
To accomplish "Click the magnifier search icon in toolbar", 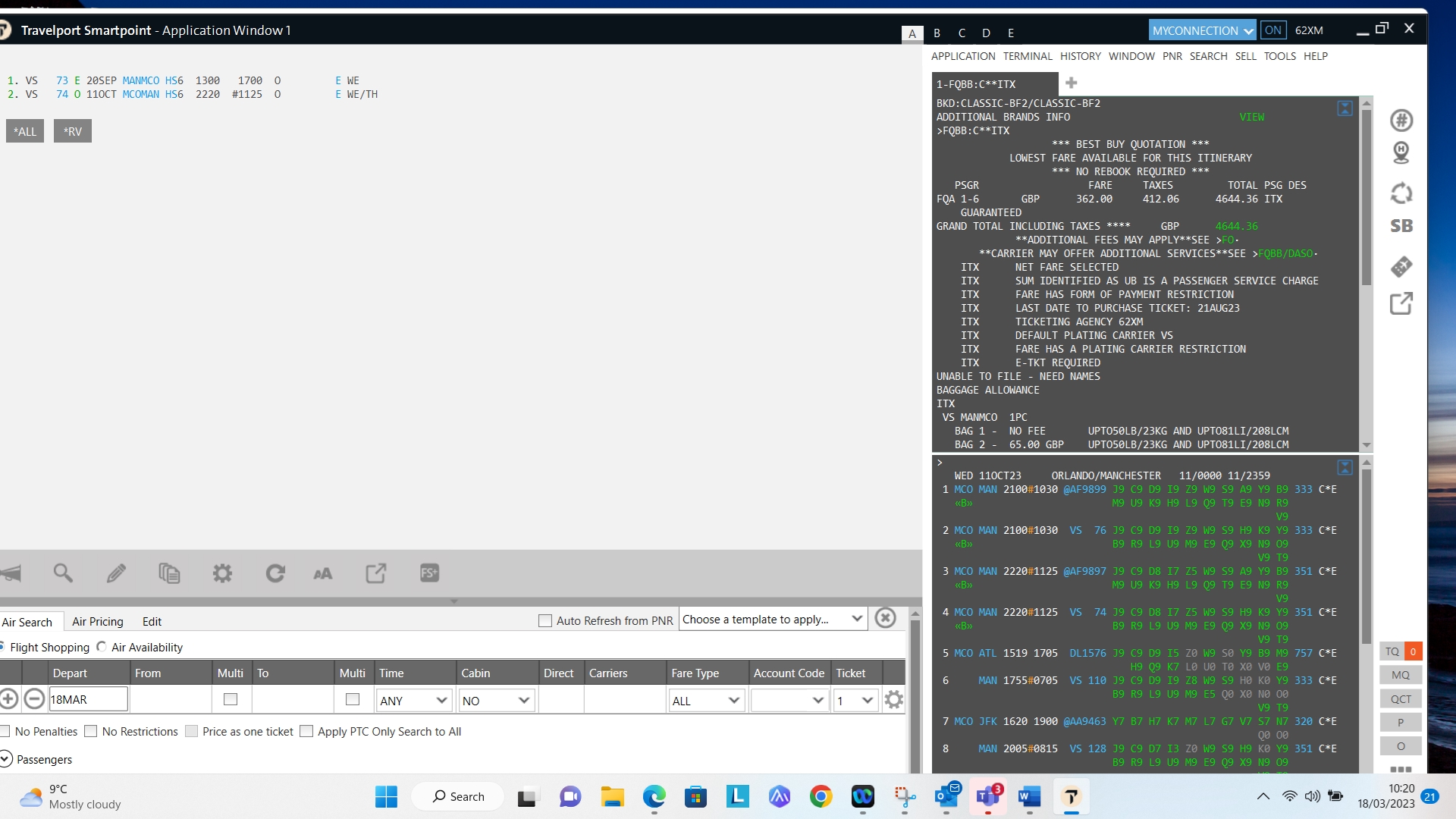I will 63,573.
